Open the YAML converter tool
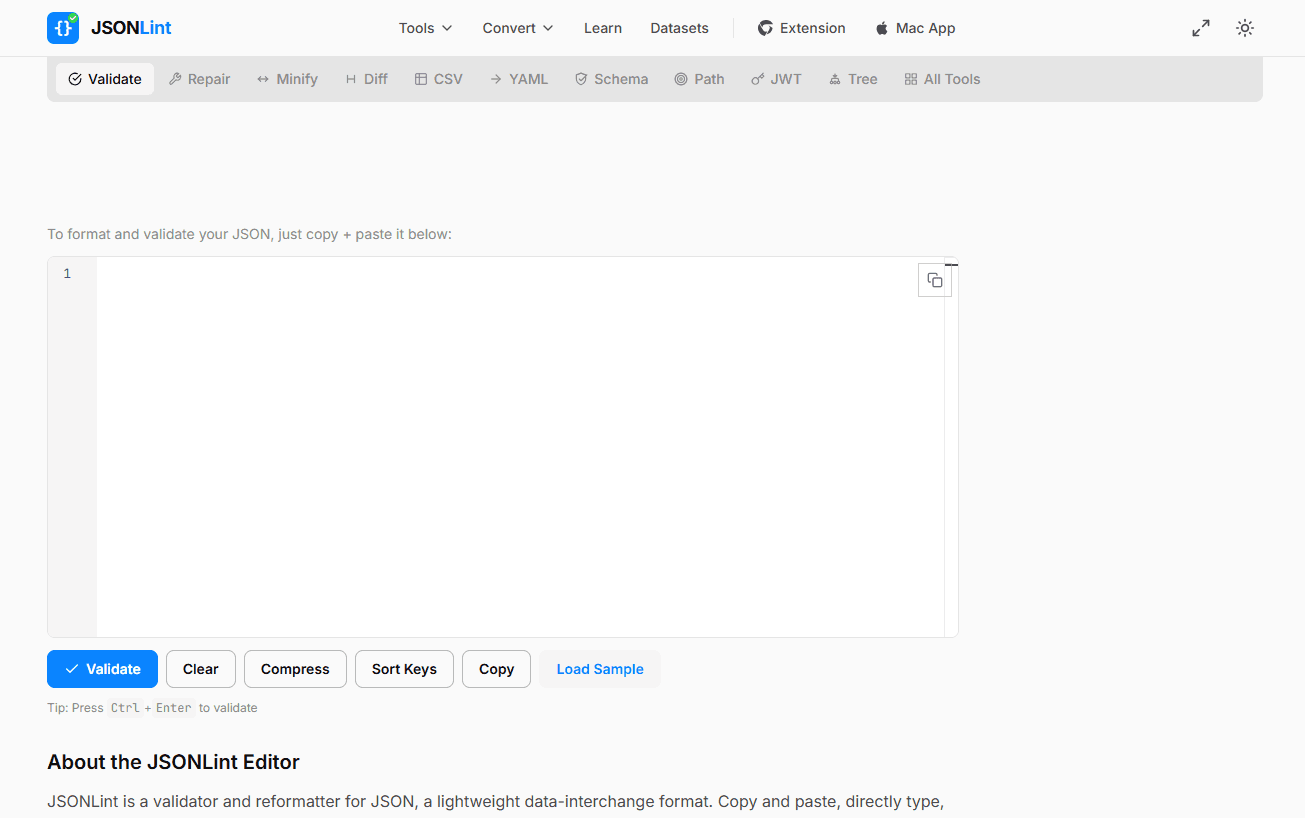Viewport: 1305px width, 818px height. coord(519,78)
